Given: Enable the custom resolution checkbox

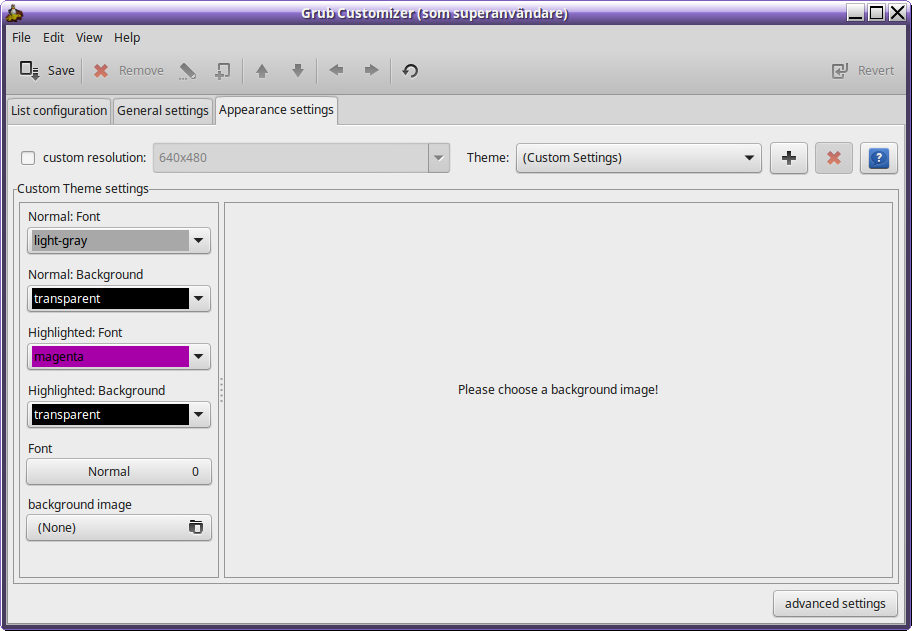Looking at the screenshot, I should 28,158.
